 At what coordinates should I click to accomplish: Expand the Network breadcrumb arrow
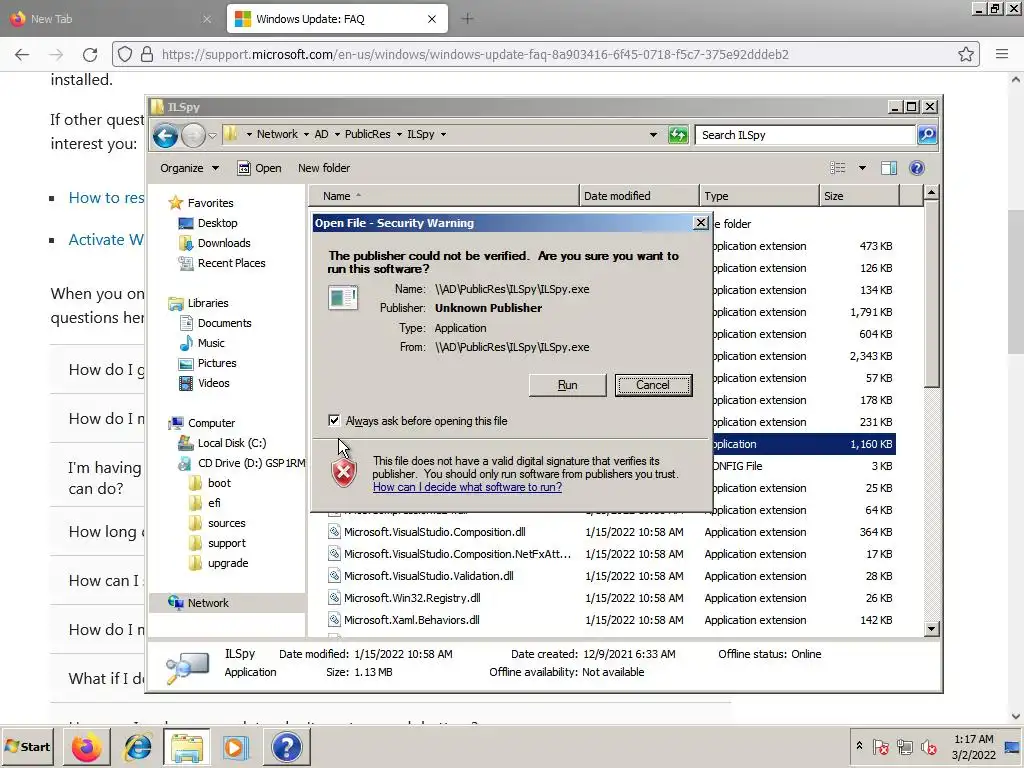306,135
